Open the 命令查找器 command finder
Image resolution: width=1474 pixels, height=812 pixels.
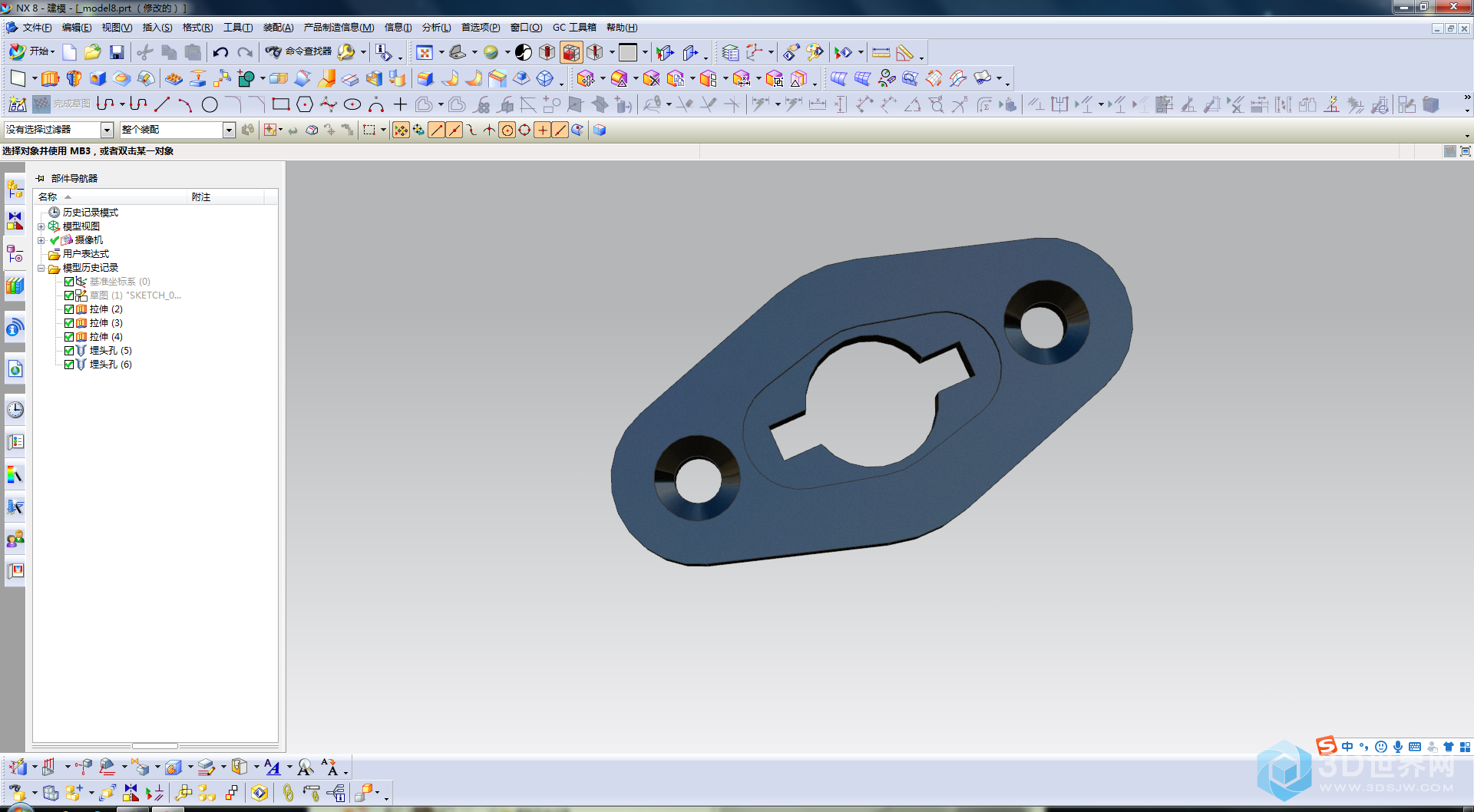(299, 51)
